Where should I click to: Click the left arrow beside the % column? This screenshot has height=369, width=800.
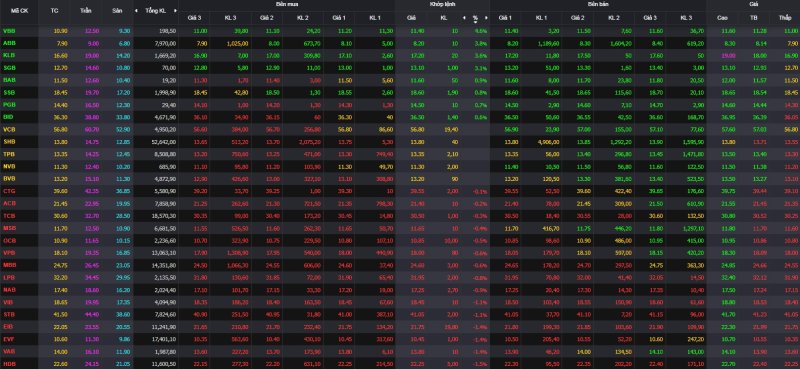pyautogui.click(x=464, y=17)
